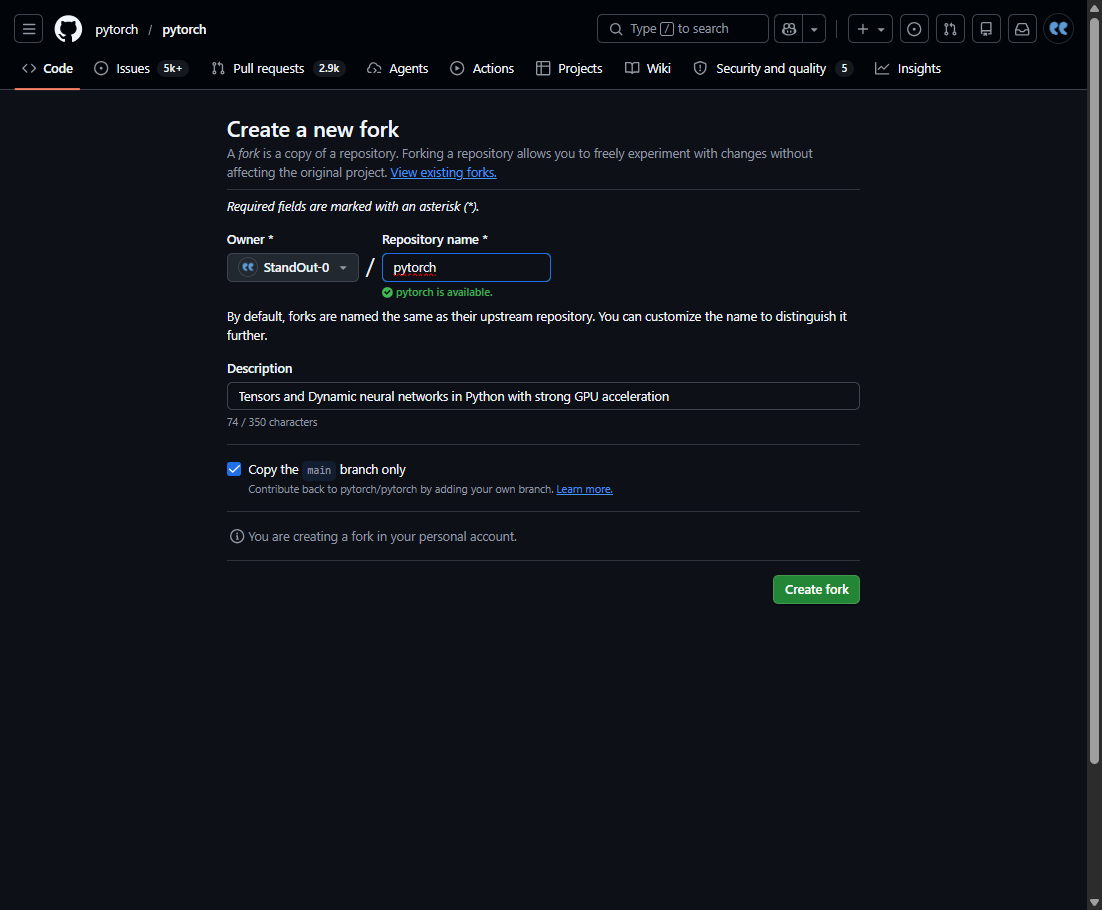Open the Copilot chat icon
Screen dimensions: 1102x910
pyautogui.click(x=789, y=29)
